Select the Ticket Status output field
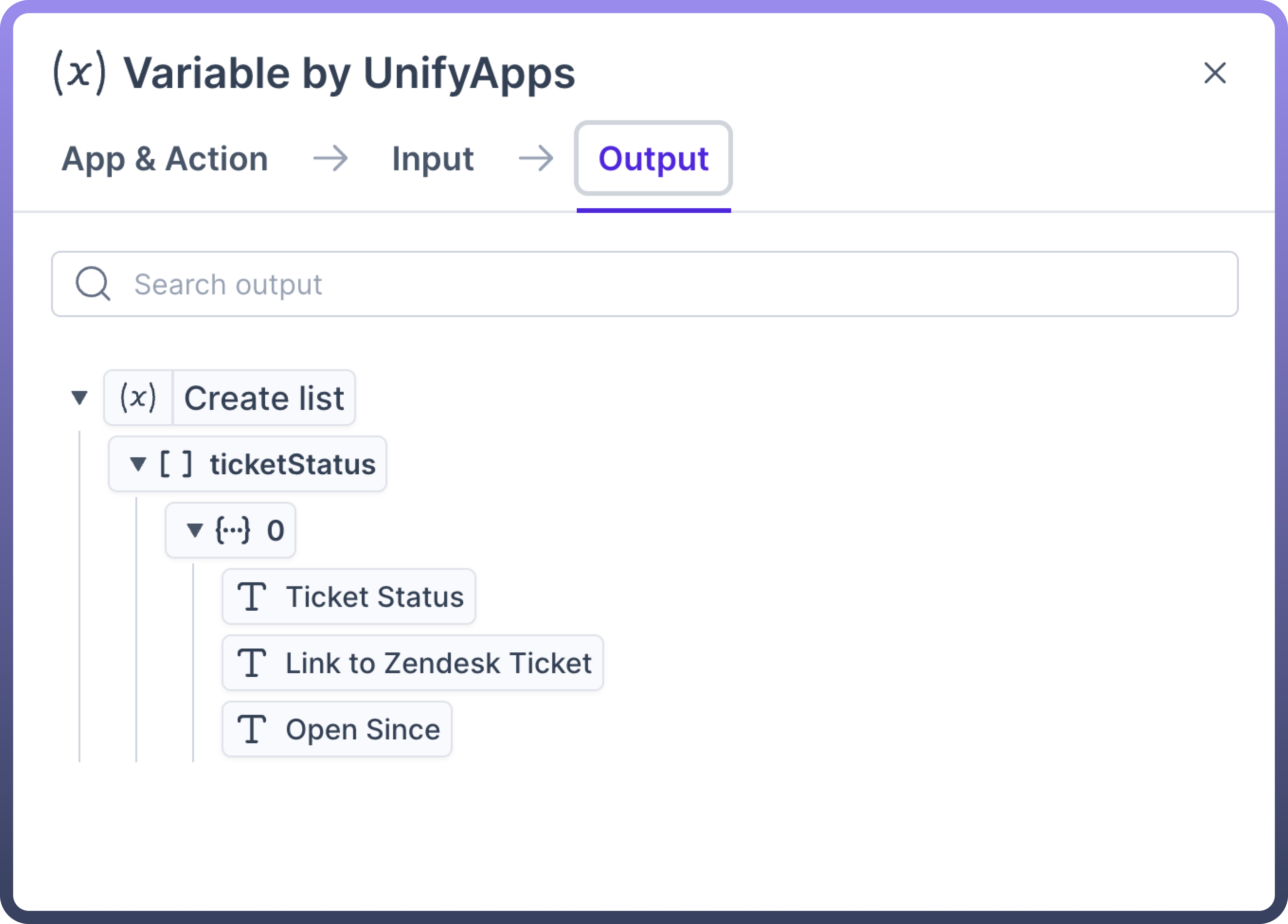 pyautogui.click(x=375, y=597)
